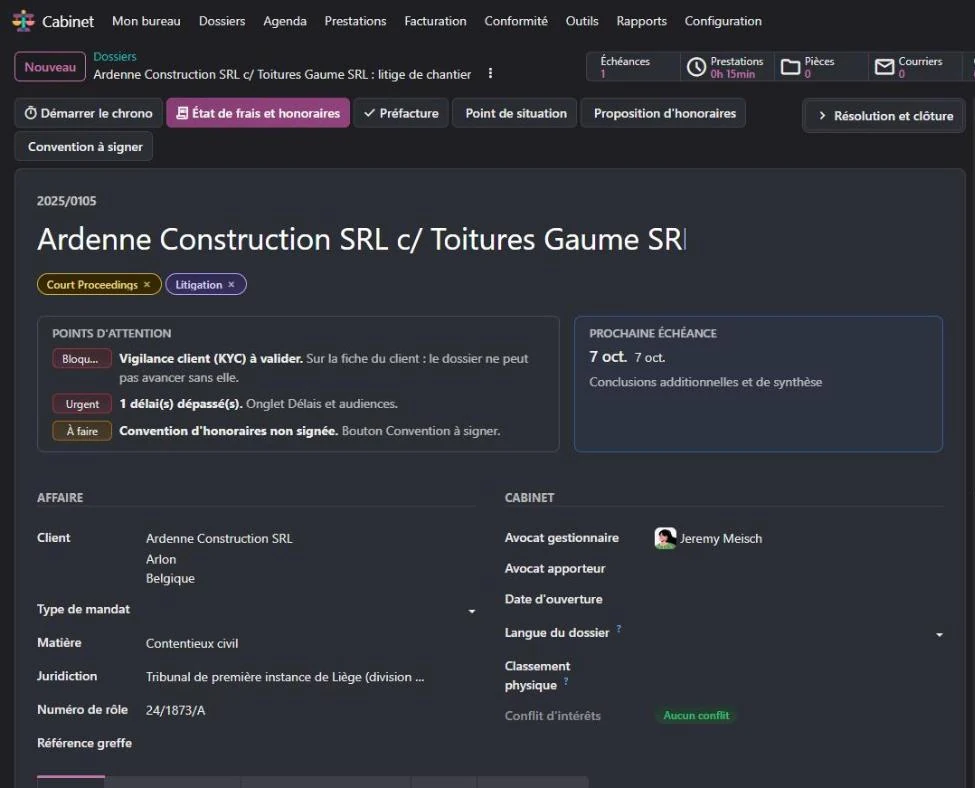Click the Cabinet app logo icon
The image size is (975, 788).
[x=24, y=21]
